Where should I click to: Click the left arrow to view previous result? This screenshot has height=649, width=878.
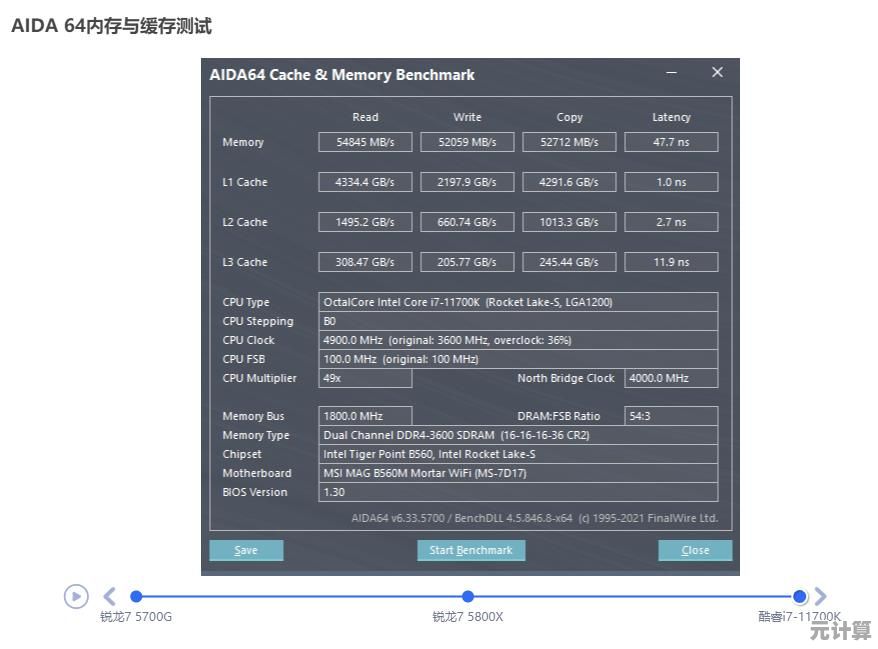click(110, 596)
